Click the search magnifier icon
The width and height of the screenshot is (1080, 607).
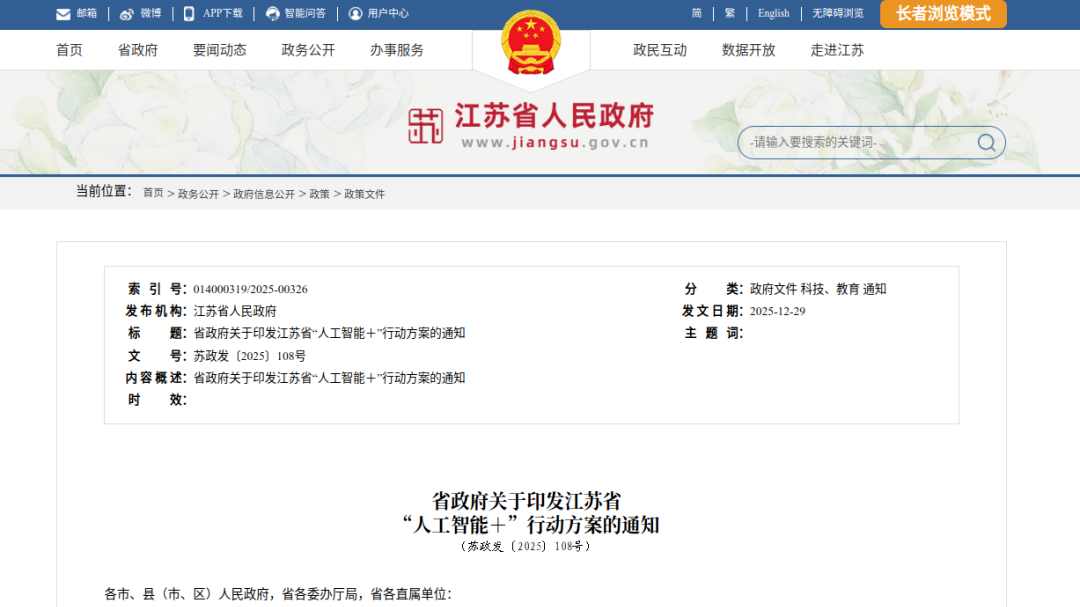pos(985,142)
